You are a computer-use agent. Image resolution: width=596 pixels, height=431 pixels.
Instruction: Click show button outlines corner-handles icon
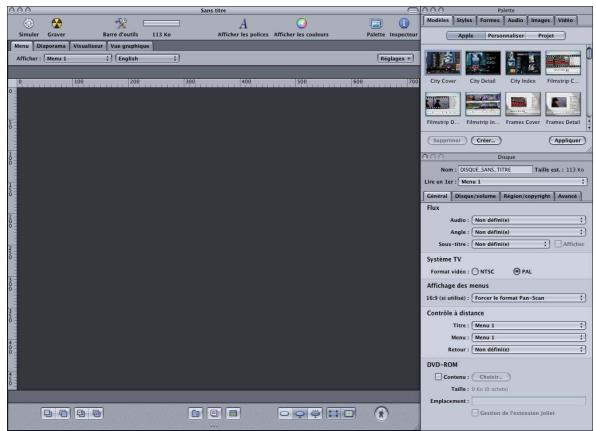coord(333,413)
